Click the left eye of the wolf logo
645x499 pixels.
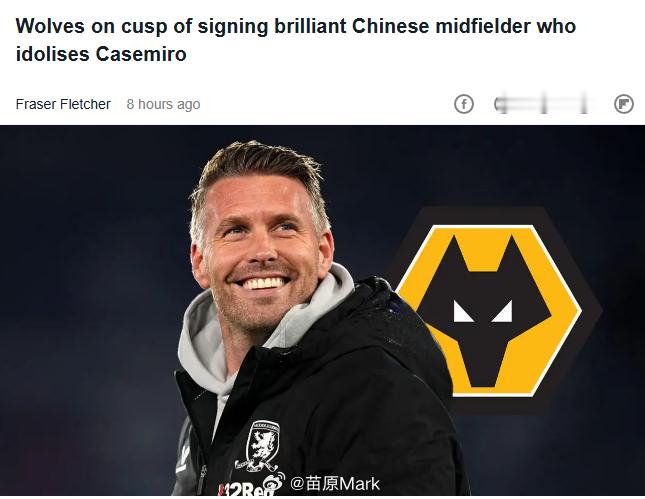coord(465,313)
